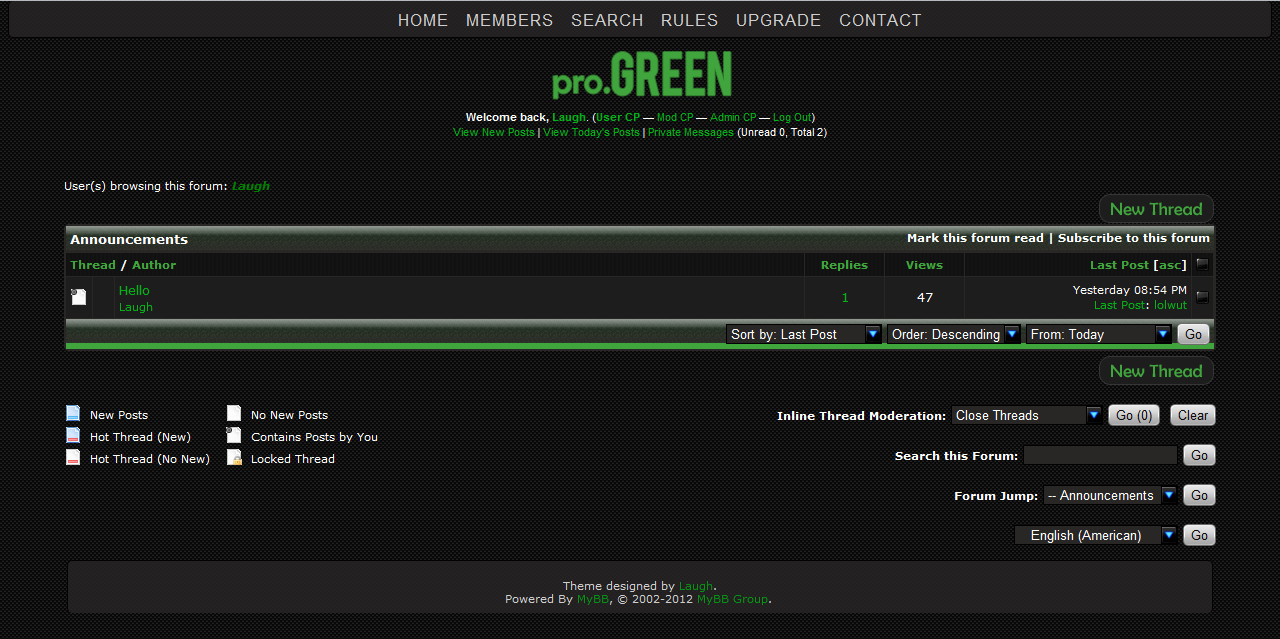Open the English (American) language dropdown
1280x639 pixels.
[x=1096, y=535]
